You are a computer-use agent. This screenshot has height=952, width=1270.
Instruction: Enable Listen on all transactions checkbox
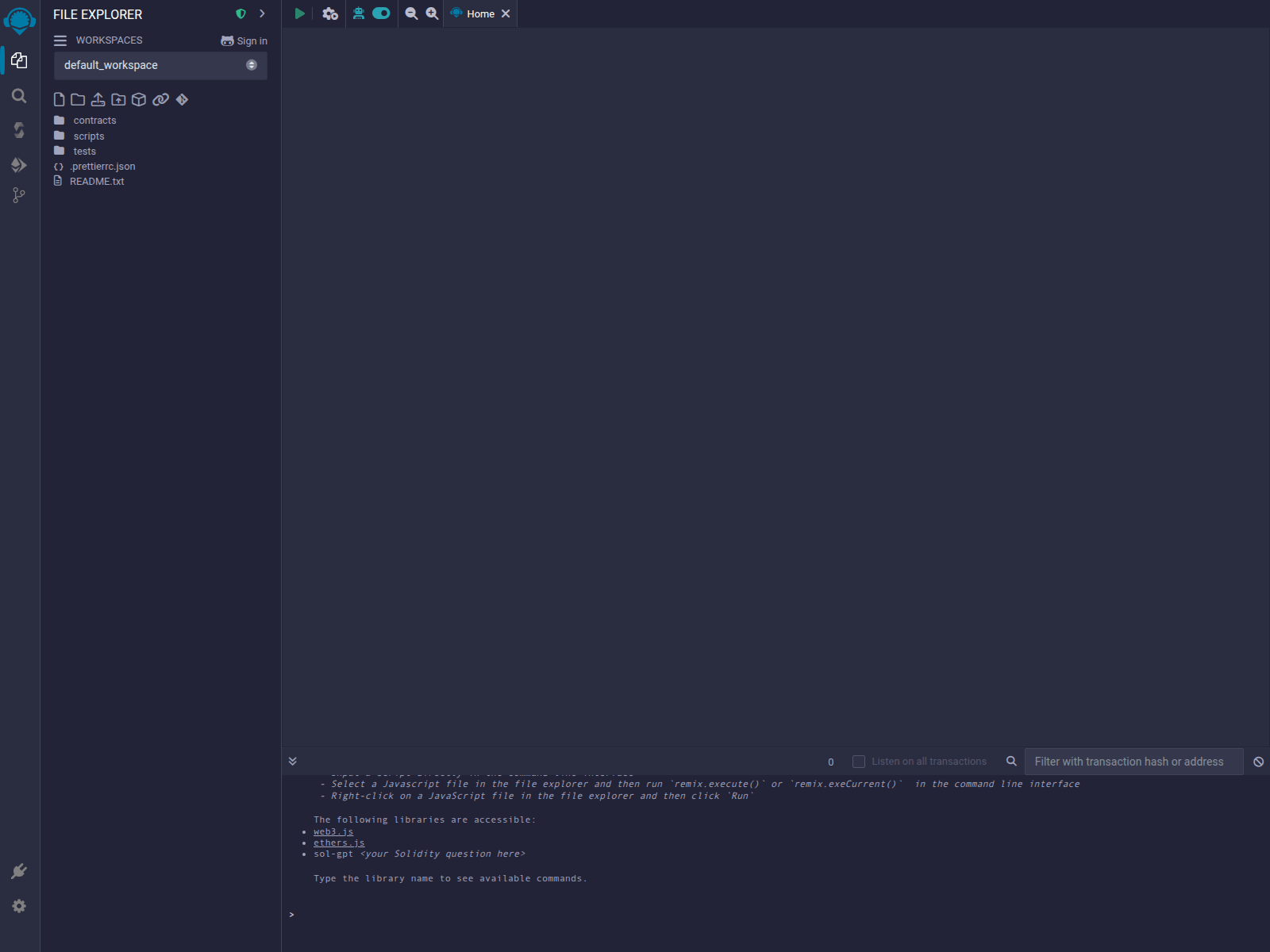point(859,762)
